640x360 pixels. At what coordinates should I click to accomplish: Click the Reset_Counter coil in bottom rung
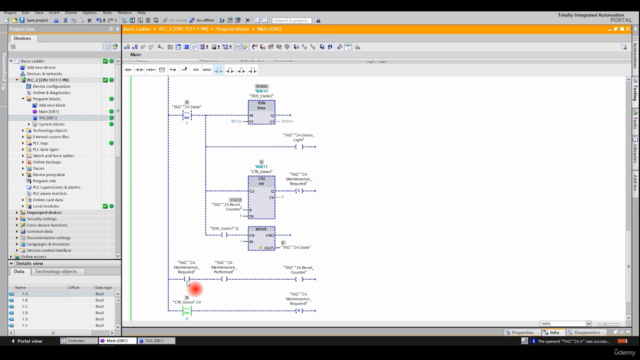tap(299, 279)
